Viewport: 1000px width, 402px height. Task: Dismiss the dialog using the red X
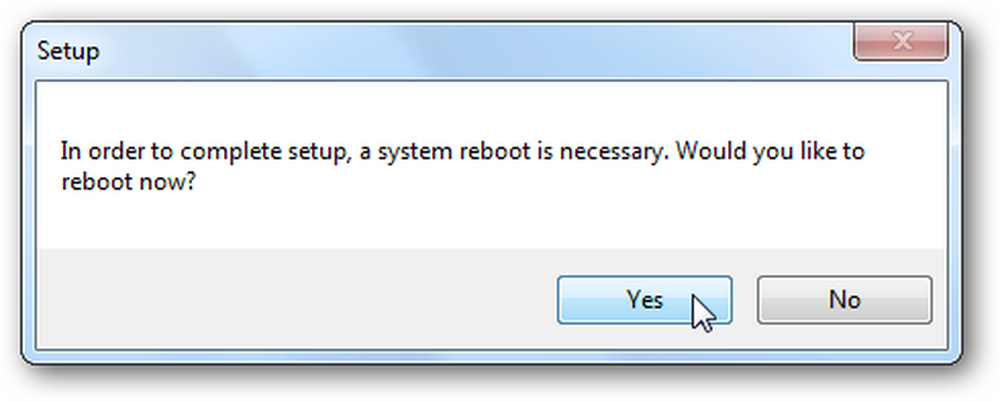[901, 43]
